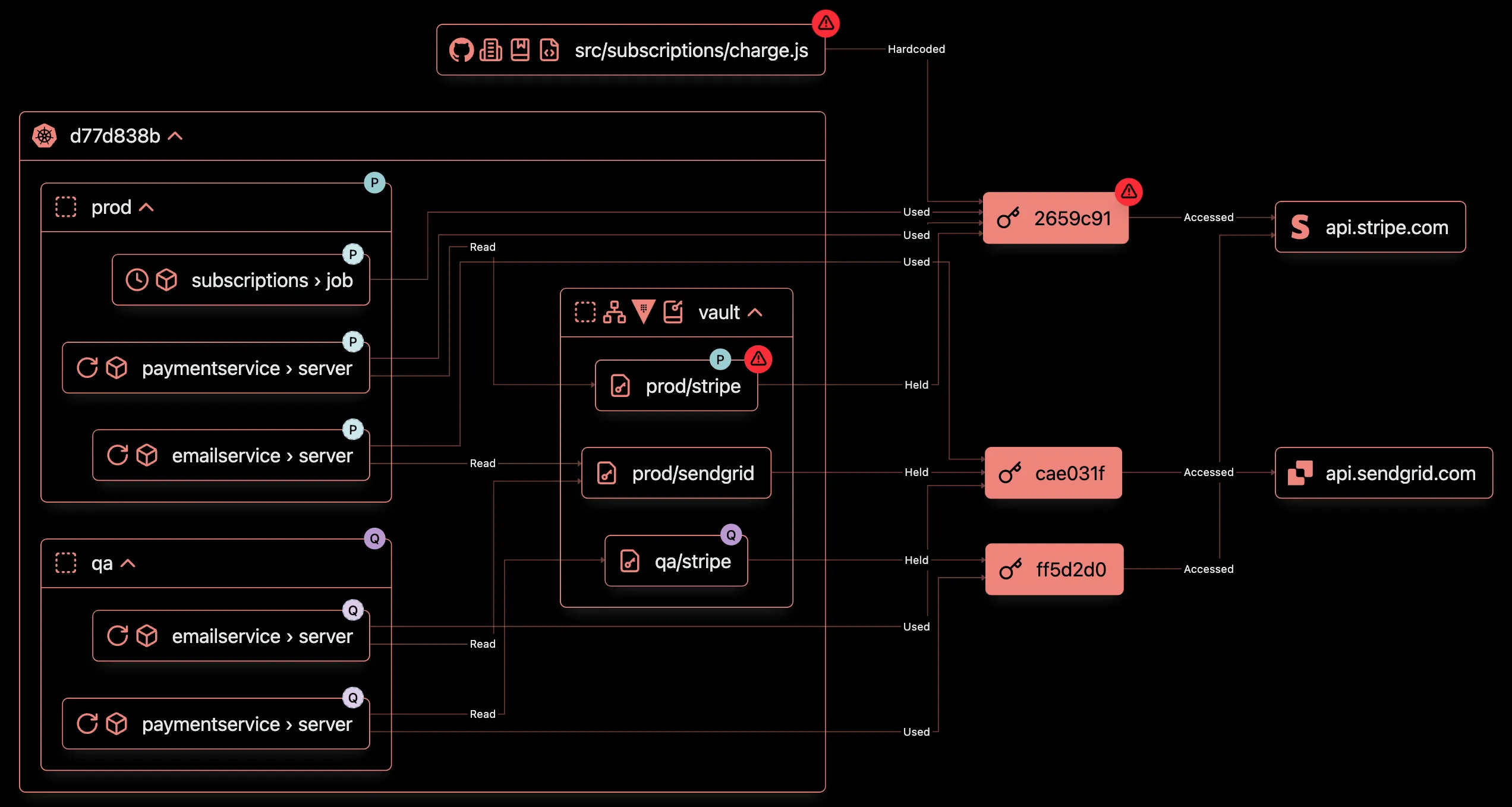Collapse the d77d838b cluster chevron
The image size is (1512, 807).
(175, 136)
